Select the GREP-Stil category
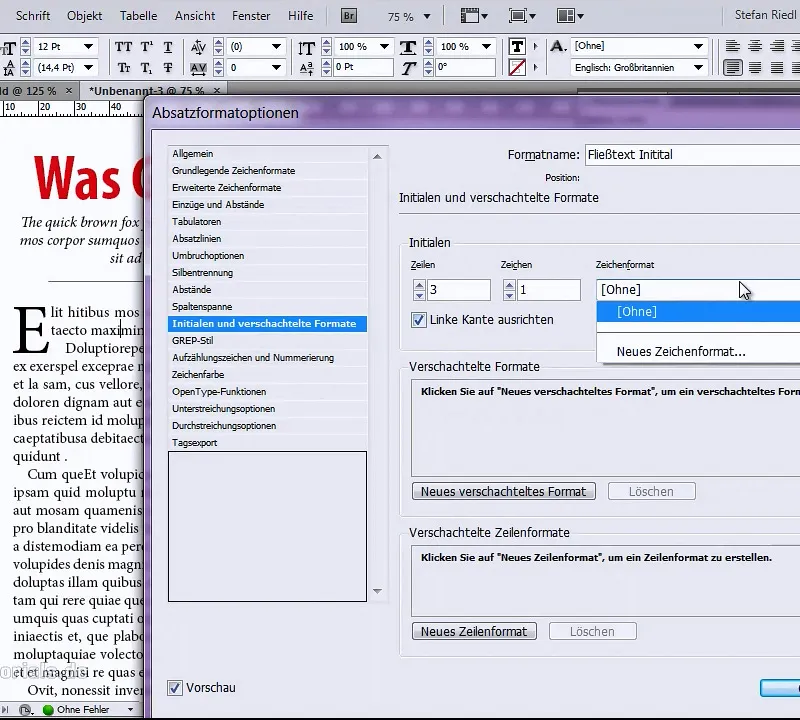 267,340
